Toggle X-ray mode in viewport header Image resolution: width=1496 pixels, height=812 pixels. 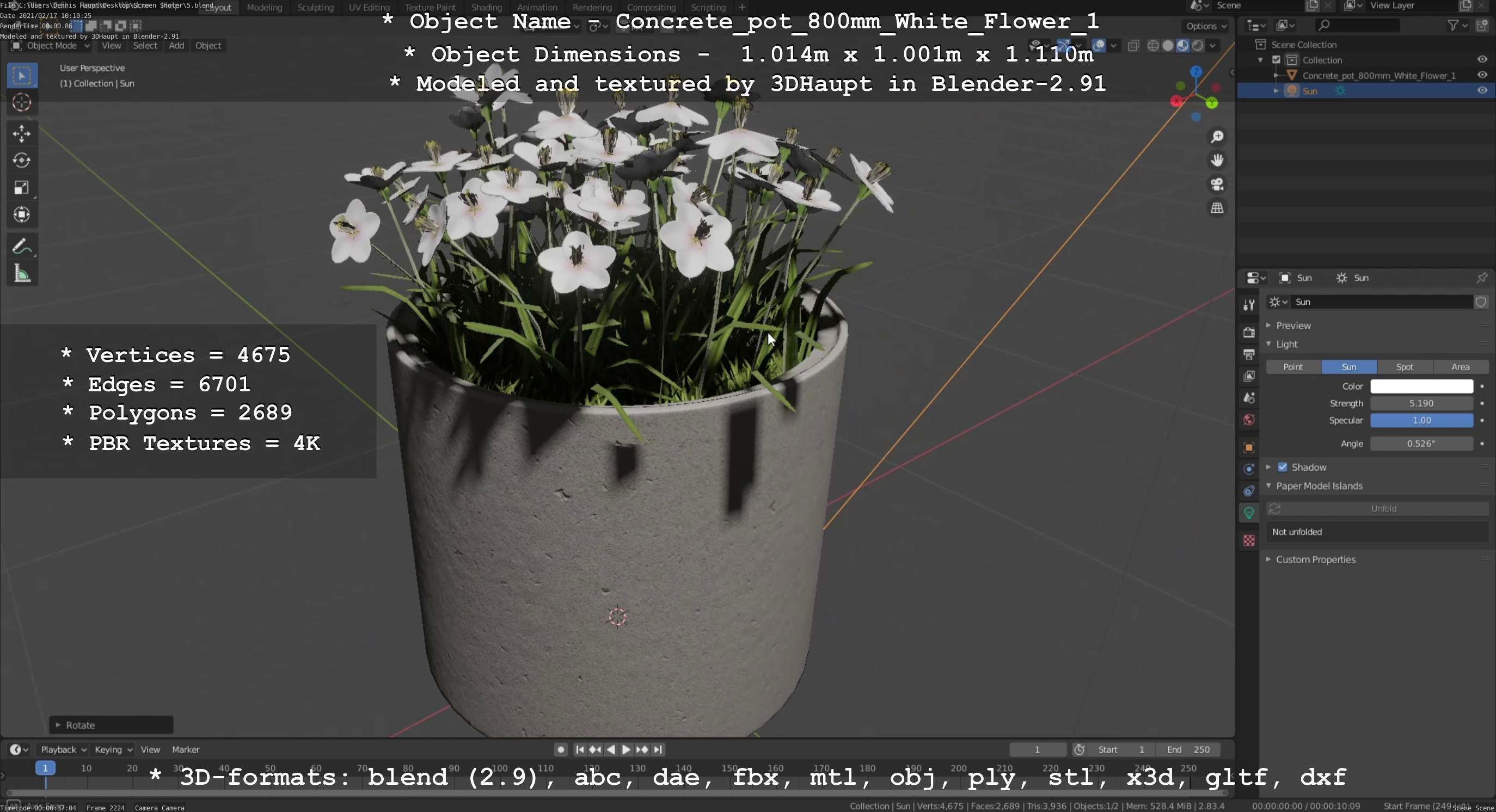(1133, 46)
